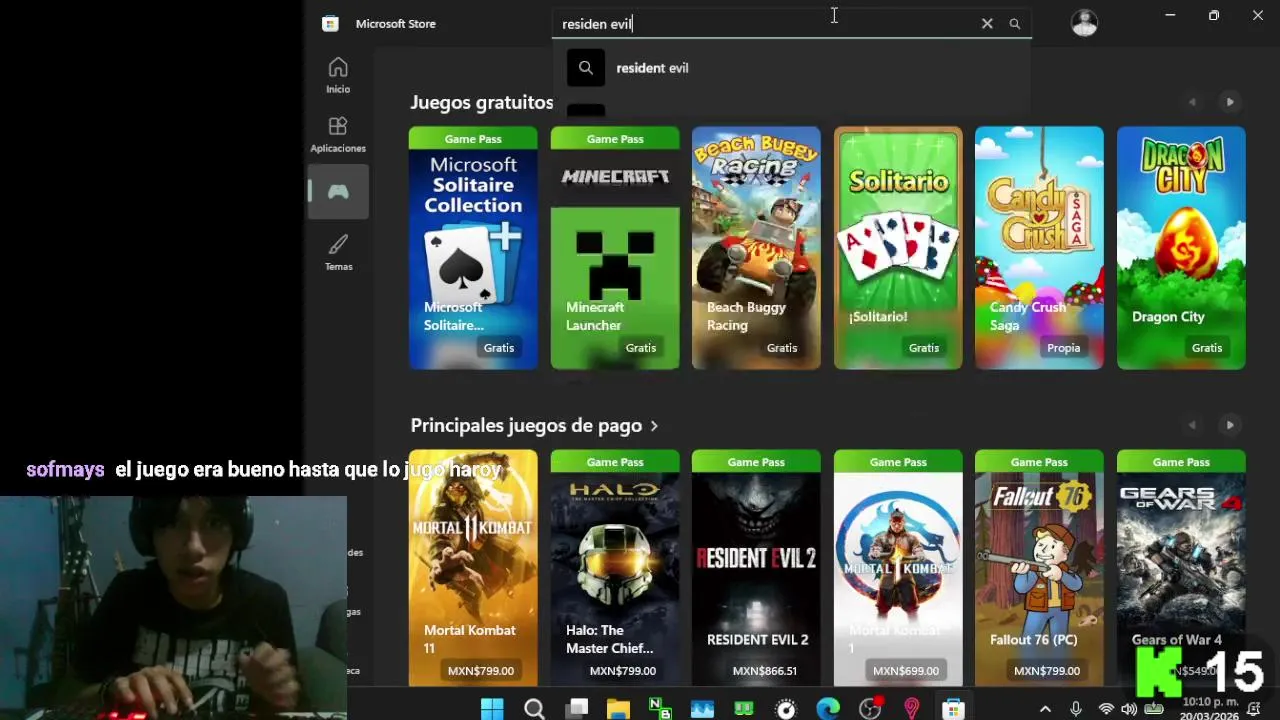This screenshot has width=1280, height=720.
Task: Click Gratis button on Beach Buggy Racing
Action: pyautogui.click(x=782, y=348)
